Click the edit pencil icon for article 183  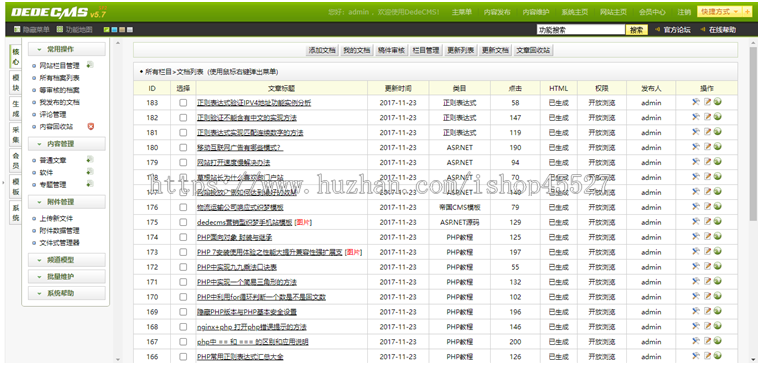click(x=707, y=102)
